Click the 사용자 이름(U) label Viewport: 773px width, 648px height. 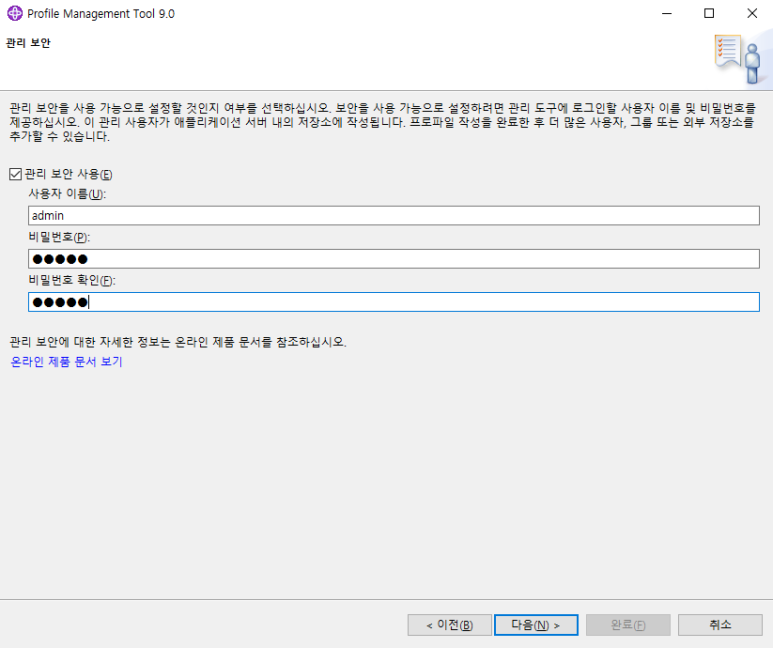tap(67, 194)
